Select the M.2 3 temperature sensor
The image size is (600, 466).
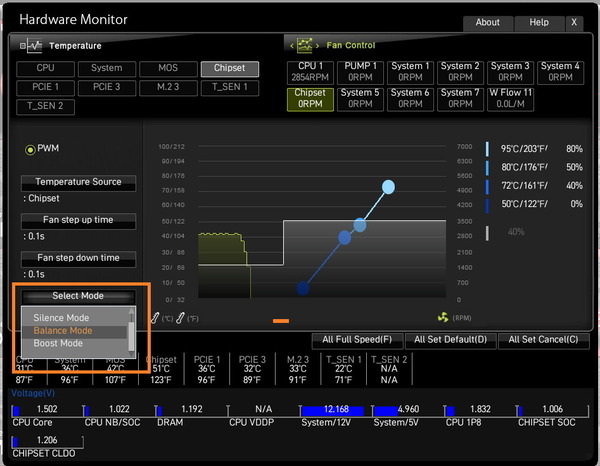(168, 88)
